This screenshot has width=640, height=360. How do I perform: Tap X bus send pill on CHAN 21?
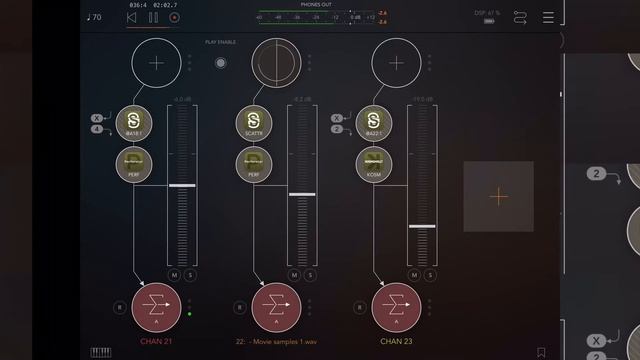click(97, 118)
